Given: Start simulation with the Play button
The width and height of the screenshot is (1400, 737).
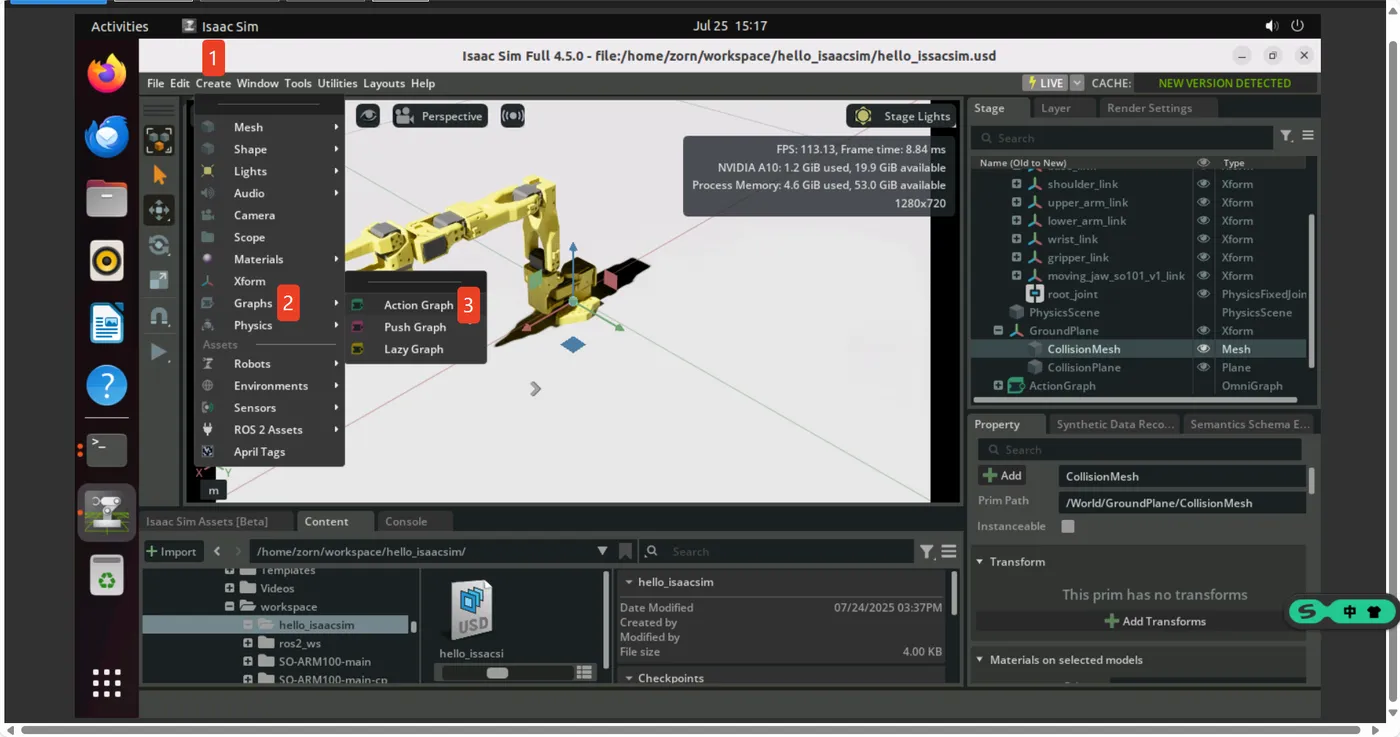Looking at the screenshot, I should (159, 351).
